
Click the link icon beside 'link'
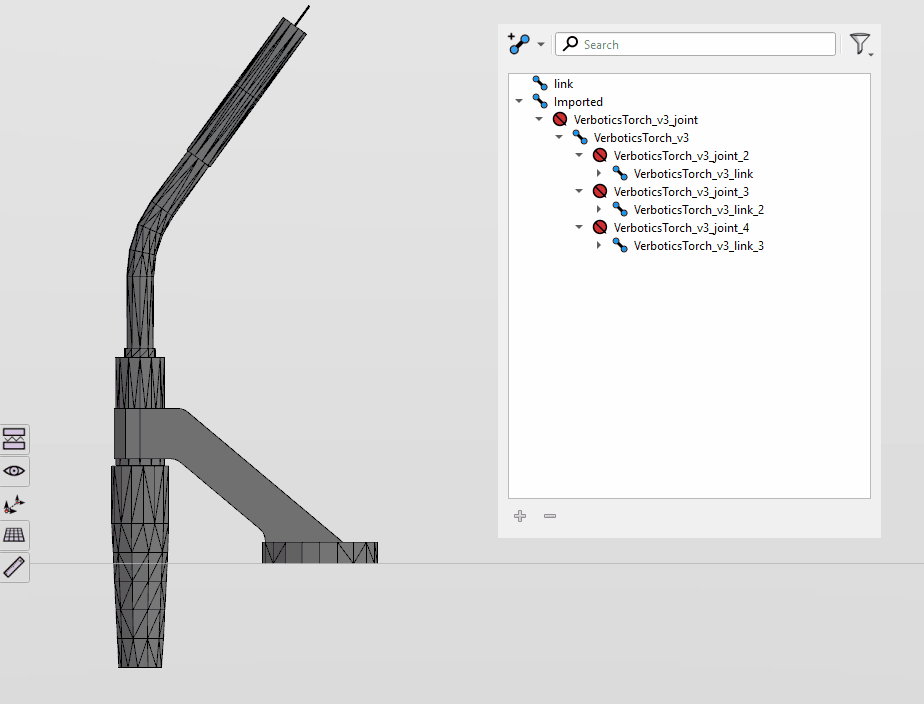pyautogui.click(x=540, y=83)
